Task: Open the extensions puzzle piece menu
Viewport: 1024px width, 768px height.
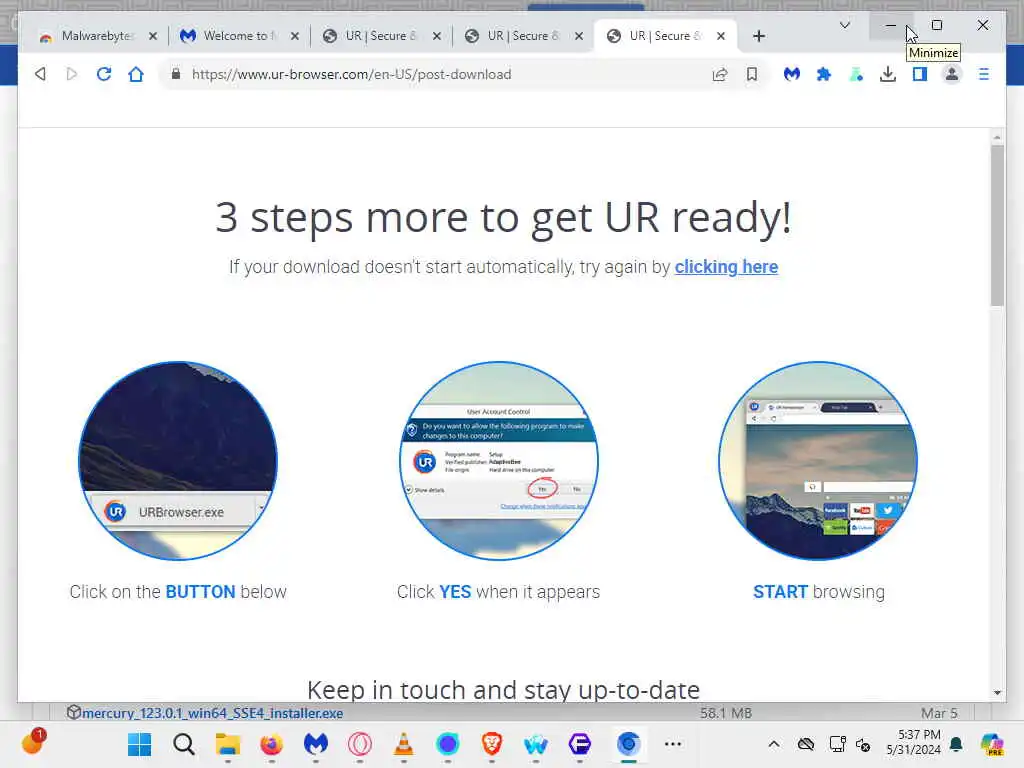Action: pos(824,74)
